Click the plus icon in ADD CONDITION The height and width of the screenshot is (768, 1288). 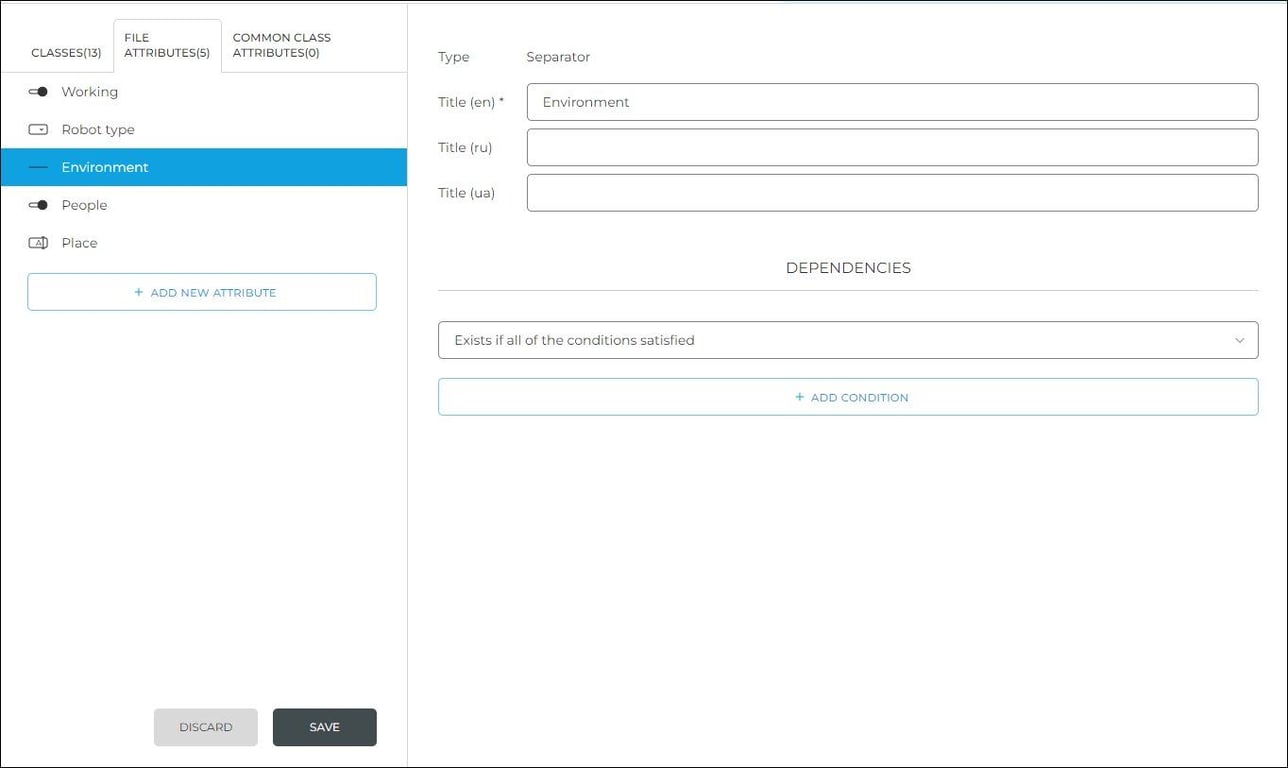click(799, 397)
